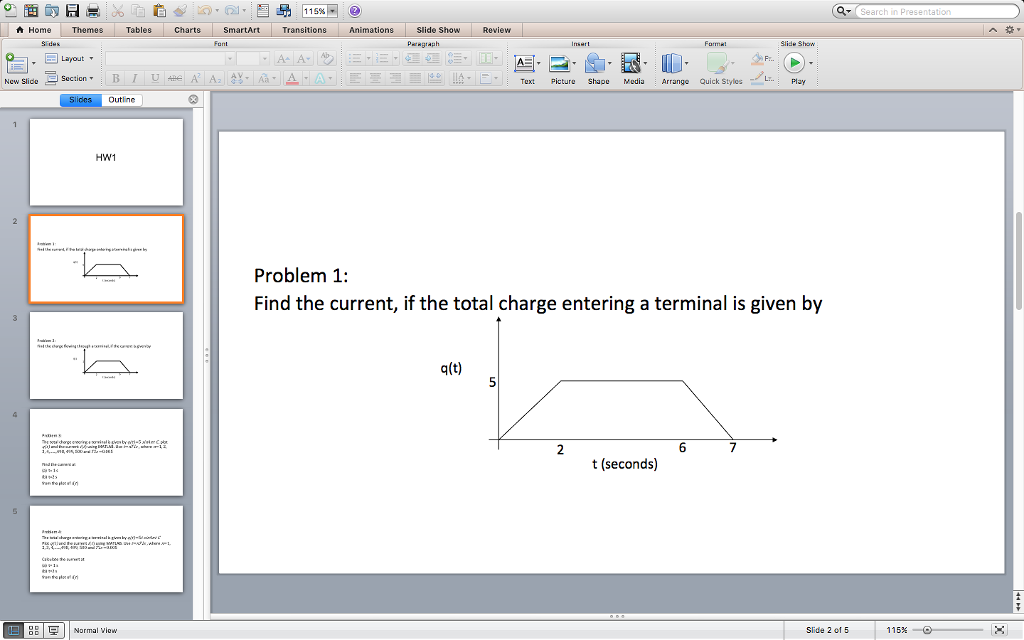This screenshot has height=640, width=1024.
Task: Open the Format Painter tool
Action: tap(178, 10)
